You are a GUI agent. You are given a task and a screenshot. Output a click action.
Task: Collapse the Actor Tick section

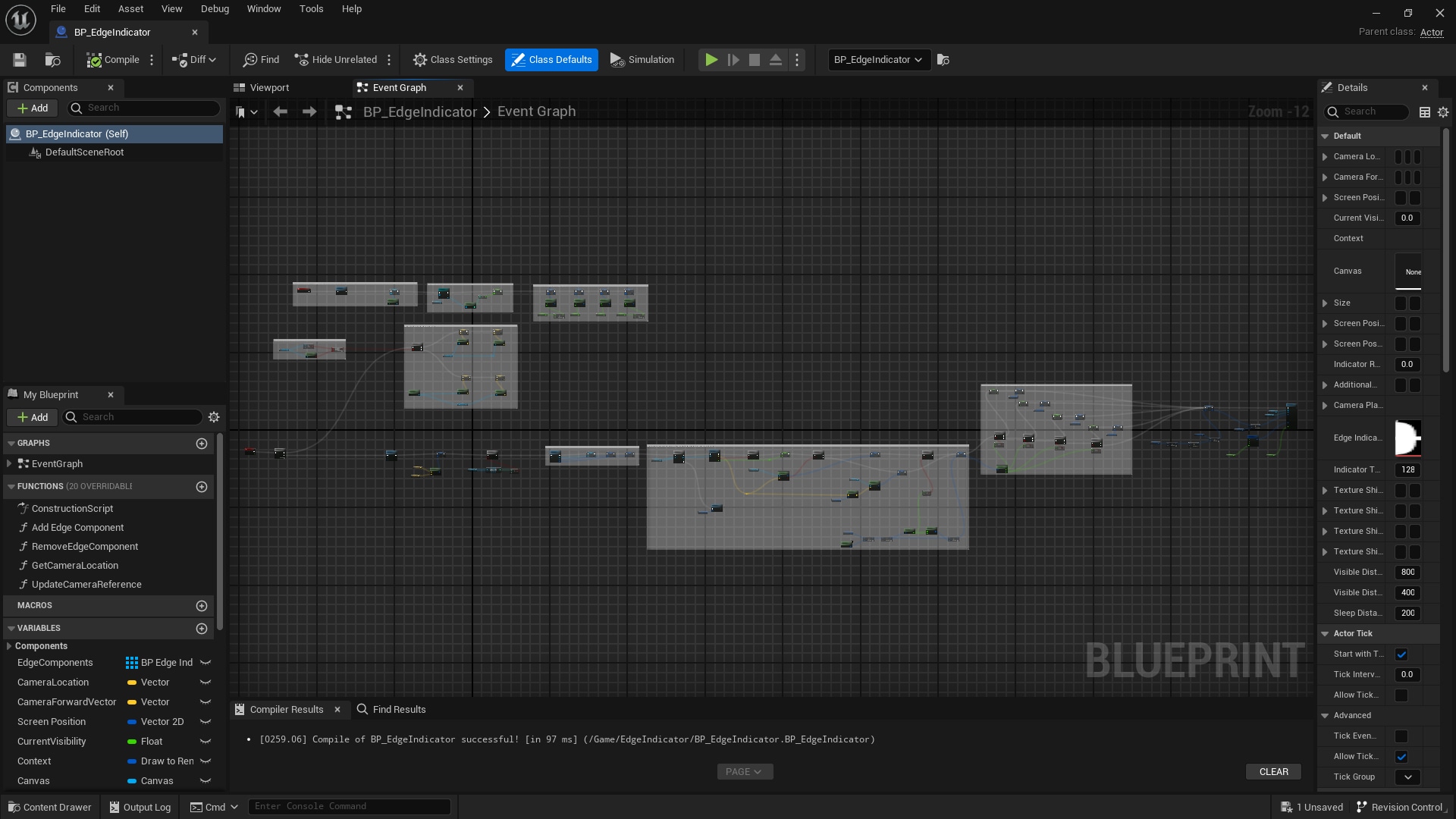(x=1326, y=633)
